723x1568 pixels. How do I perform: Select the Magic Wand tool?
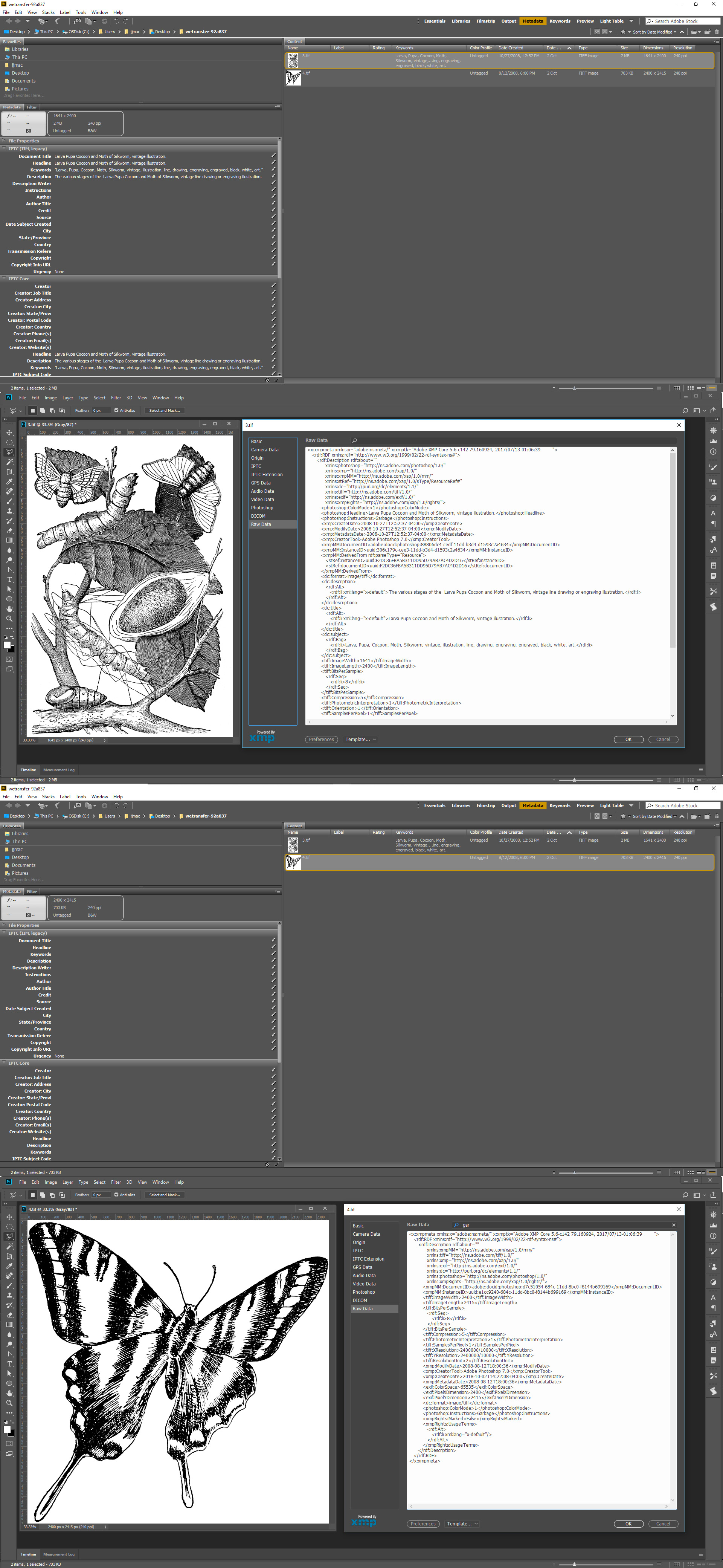[x=9, y=463]
